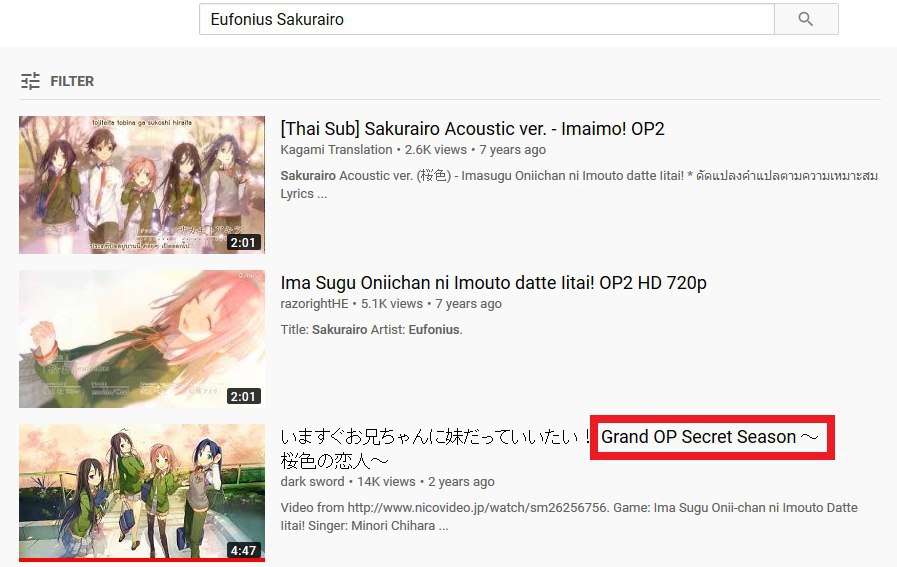Click the 2:01 duration badge on second video

[243, 396]
